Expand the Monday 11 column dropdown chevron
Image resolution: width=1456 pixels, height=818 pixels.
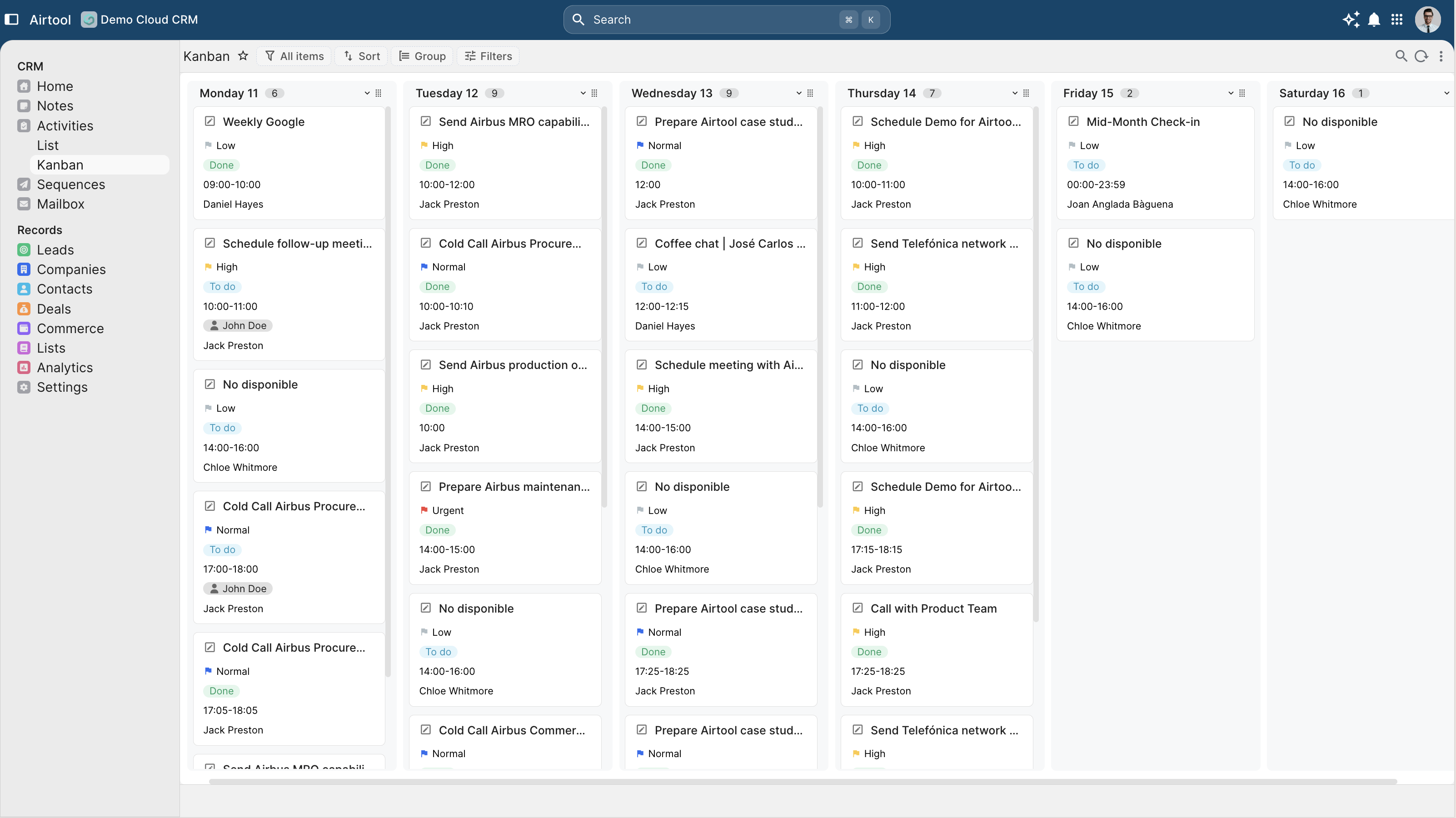pyautogui.click(x=367, y=93)
